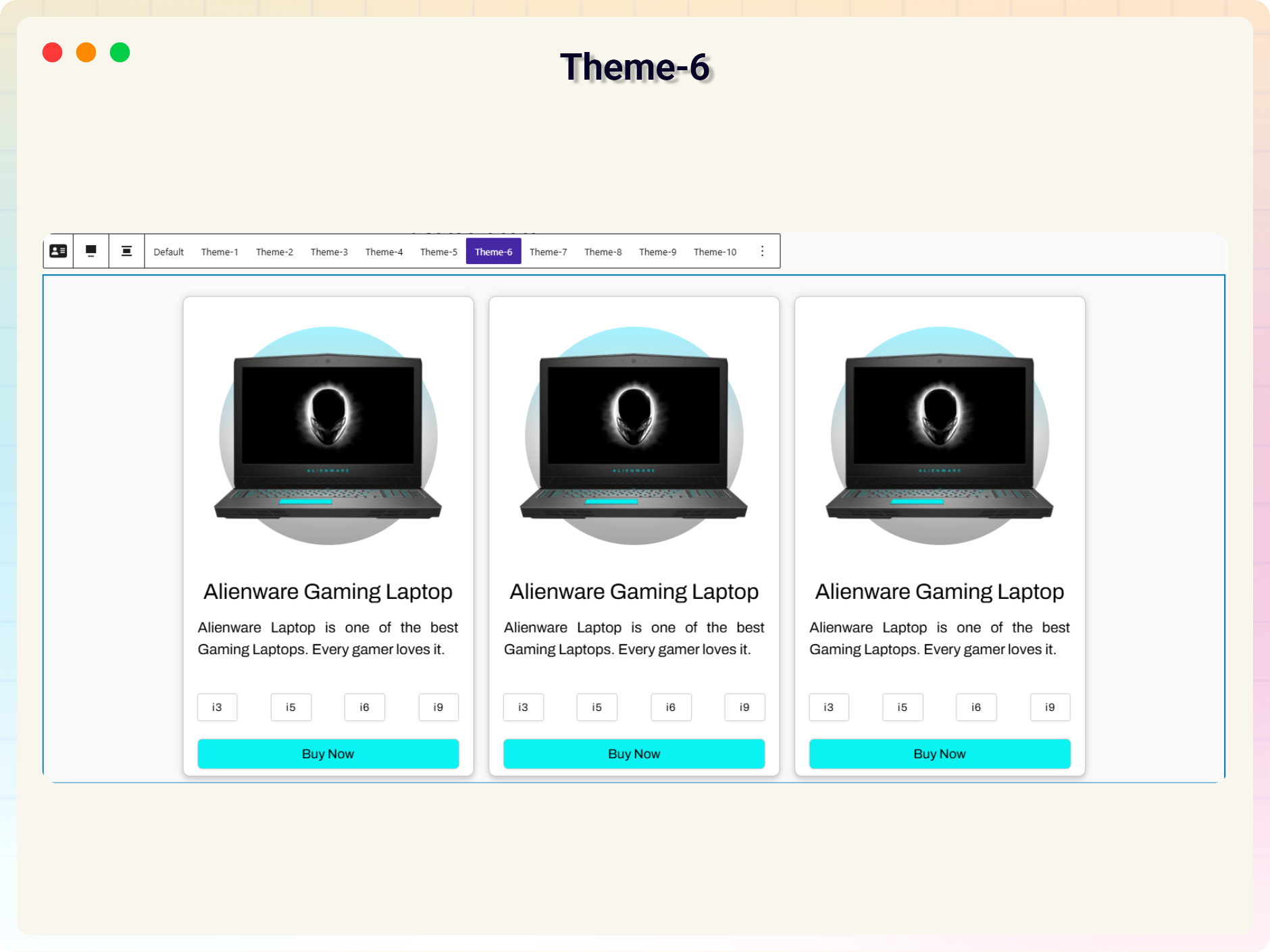Pick the i5 chip on the right card
Viewport: 1270px width, 952px height.
tap(903, 707)
